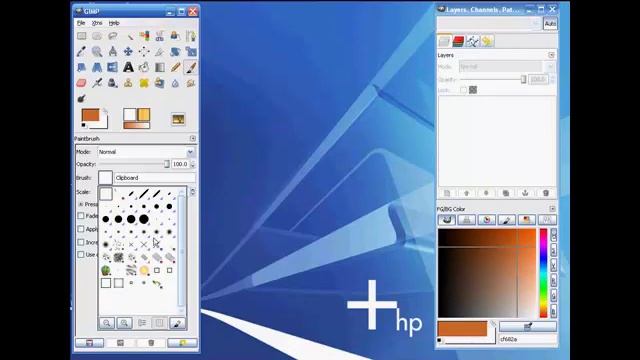640x360 pixels.
Task: Open the Layers panel configuration menu
Action: click(551, 55)
